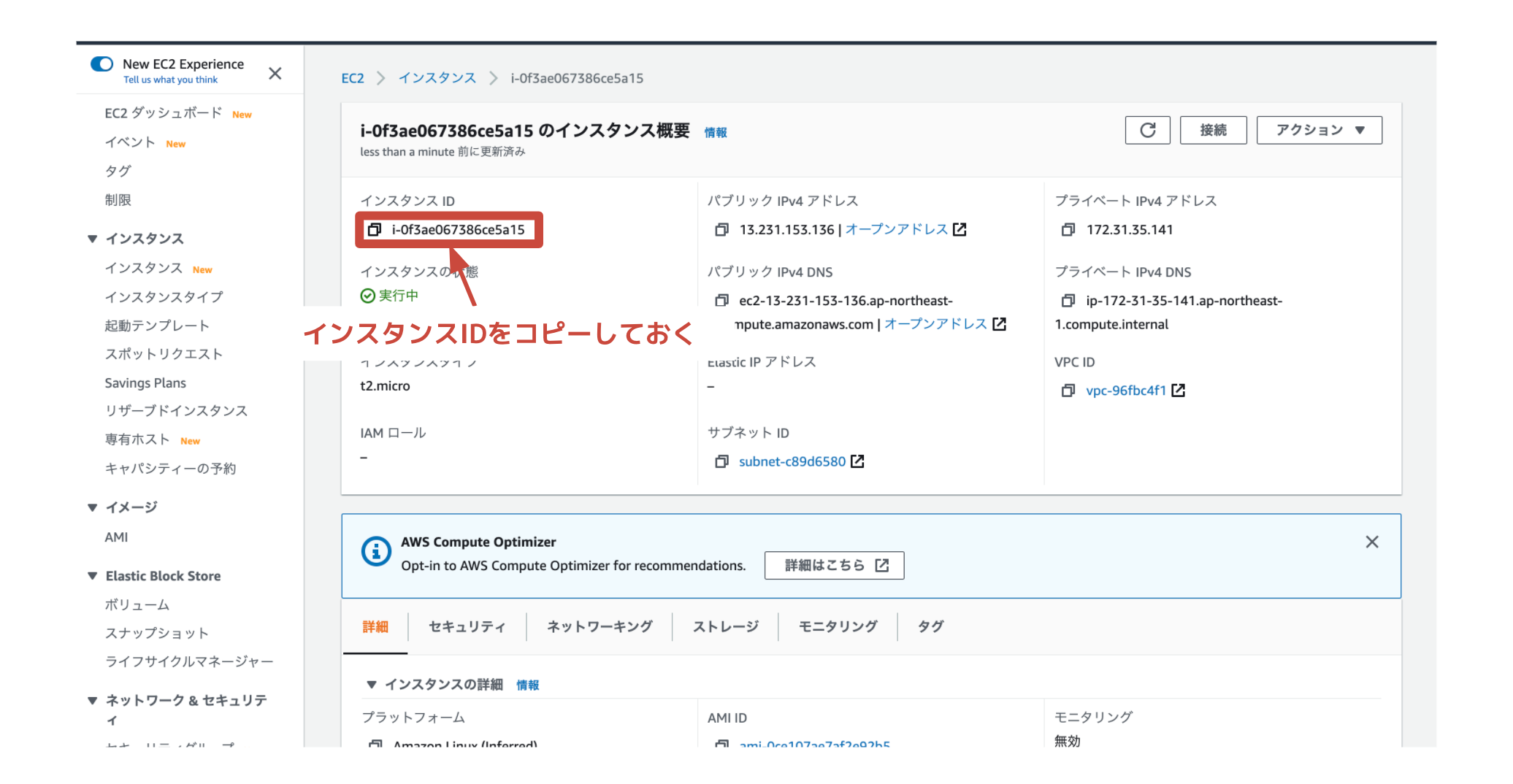Viewport: 1513px width, 784px height.
Task: Copy the VPC ID vpc-96fbc4f1
Action: click(1068, 391)
